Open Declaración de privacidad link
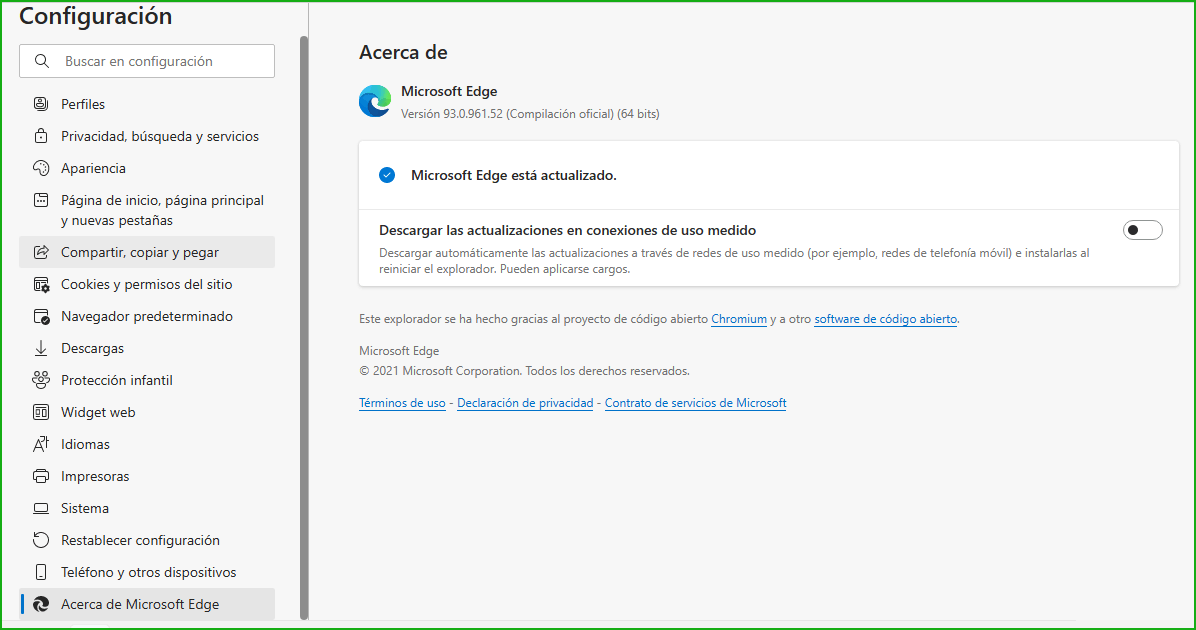 pyautogui.click(x=525, y=403)
